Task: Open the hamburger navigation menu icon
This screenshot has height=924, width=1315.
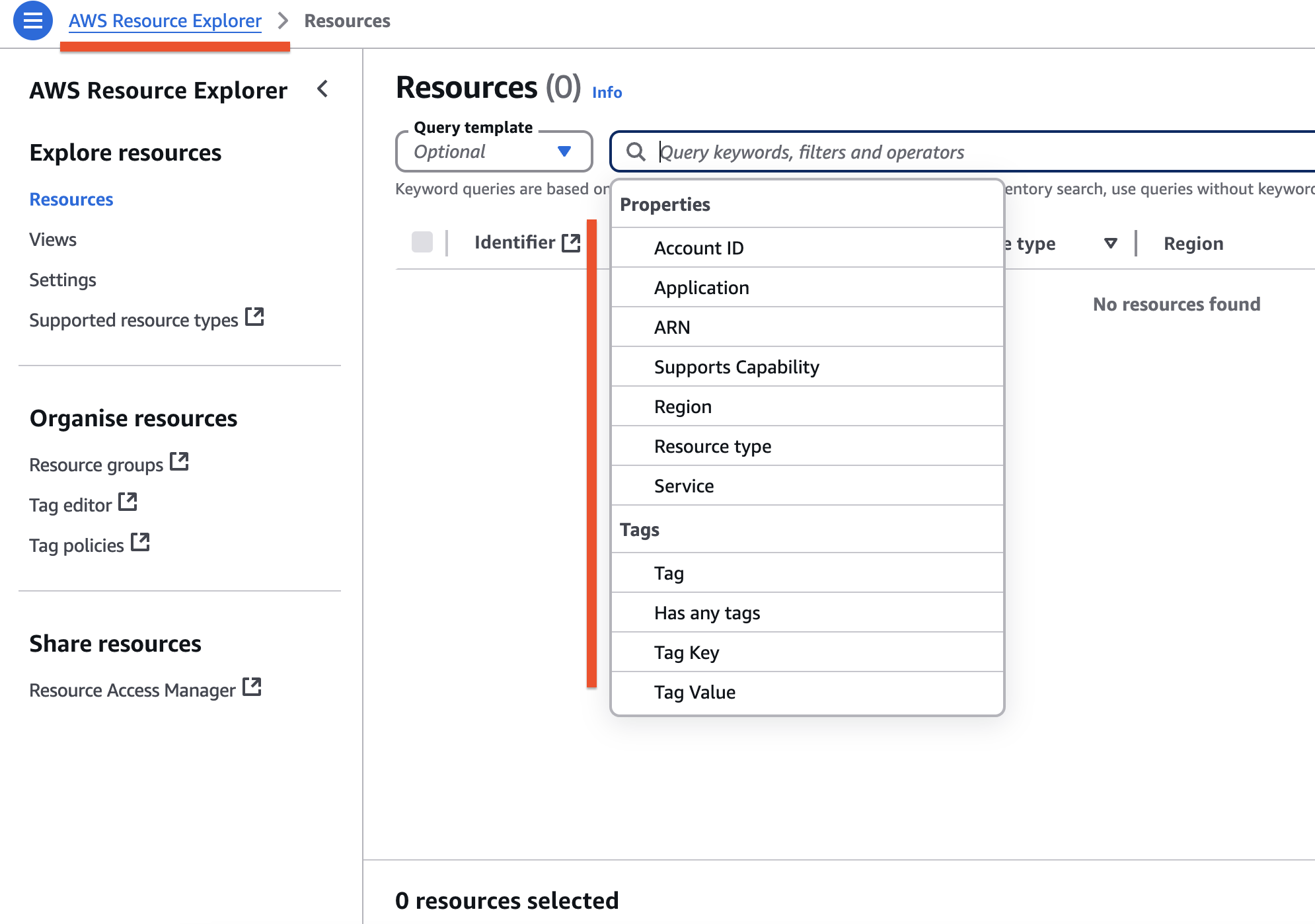Action: pyautogui.click(x=32, y=20)
